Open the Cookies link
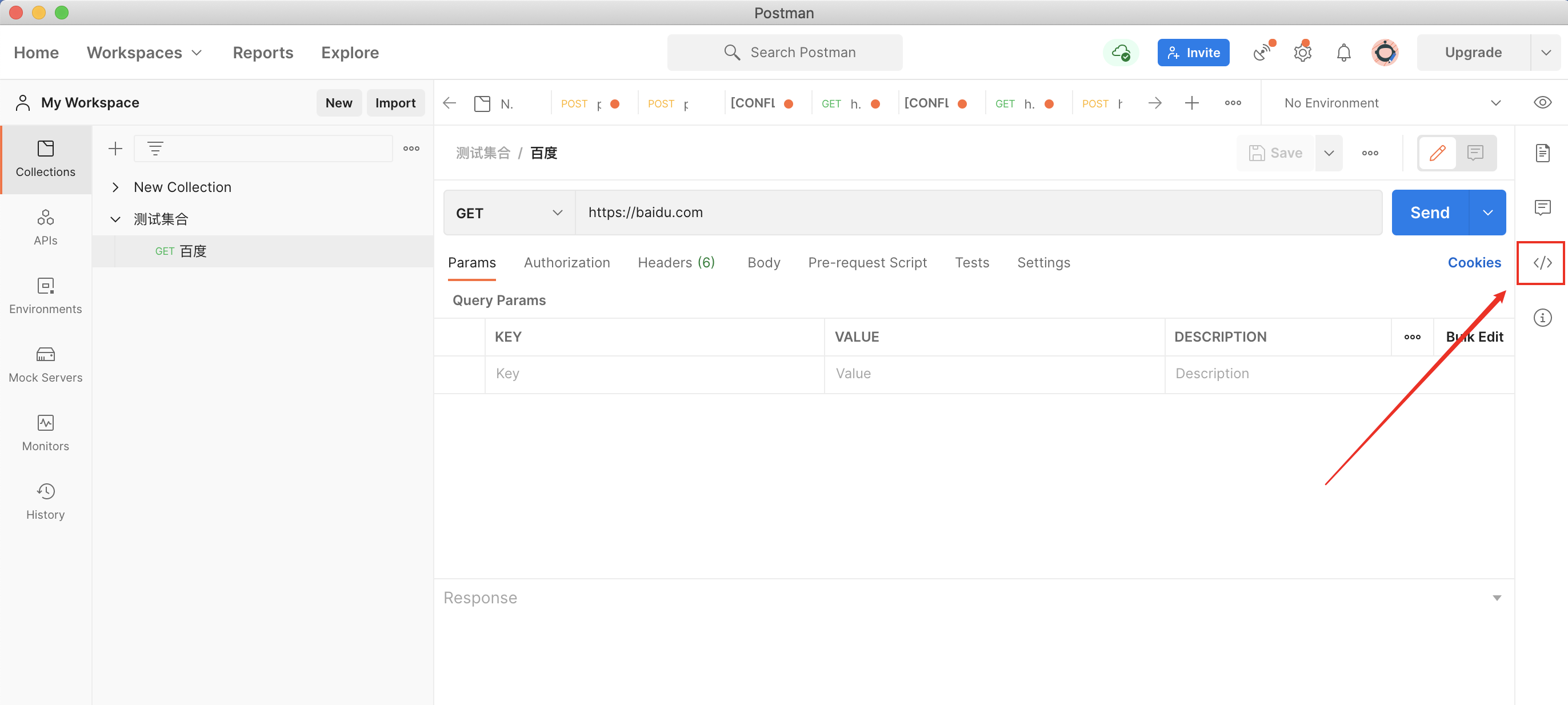Screen dimensions: 1568x705 point(1474,263)
